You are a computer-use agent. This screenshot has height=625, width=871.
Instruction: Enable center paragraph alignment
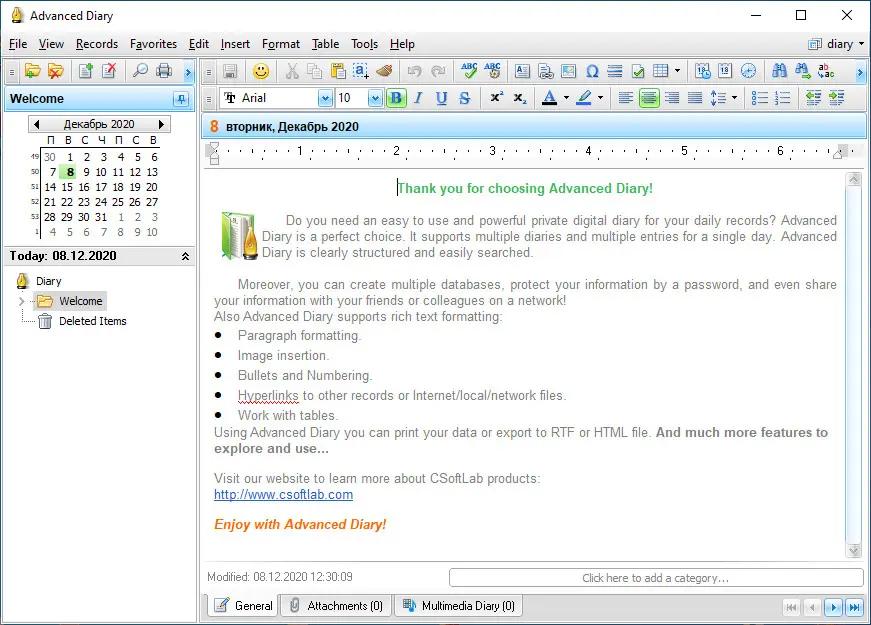tap(649, 98)
